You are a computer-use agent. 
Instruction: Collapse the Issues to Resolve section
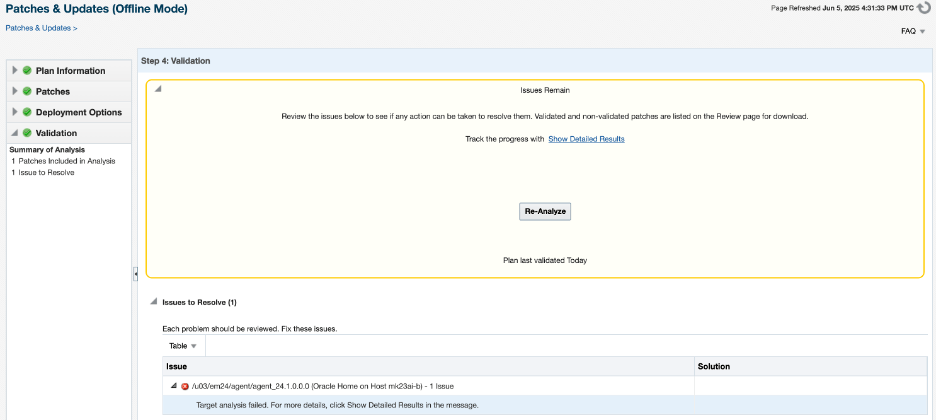pos(153,301)
